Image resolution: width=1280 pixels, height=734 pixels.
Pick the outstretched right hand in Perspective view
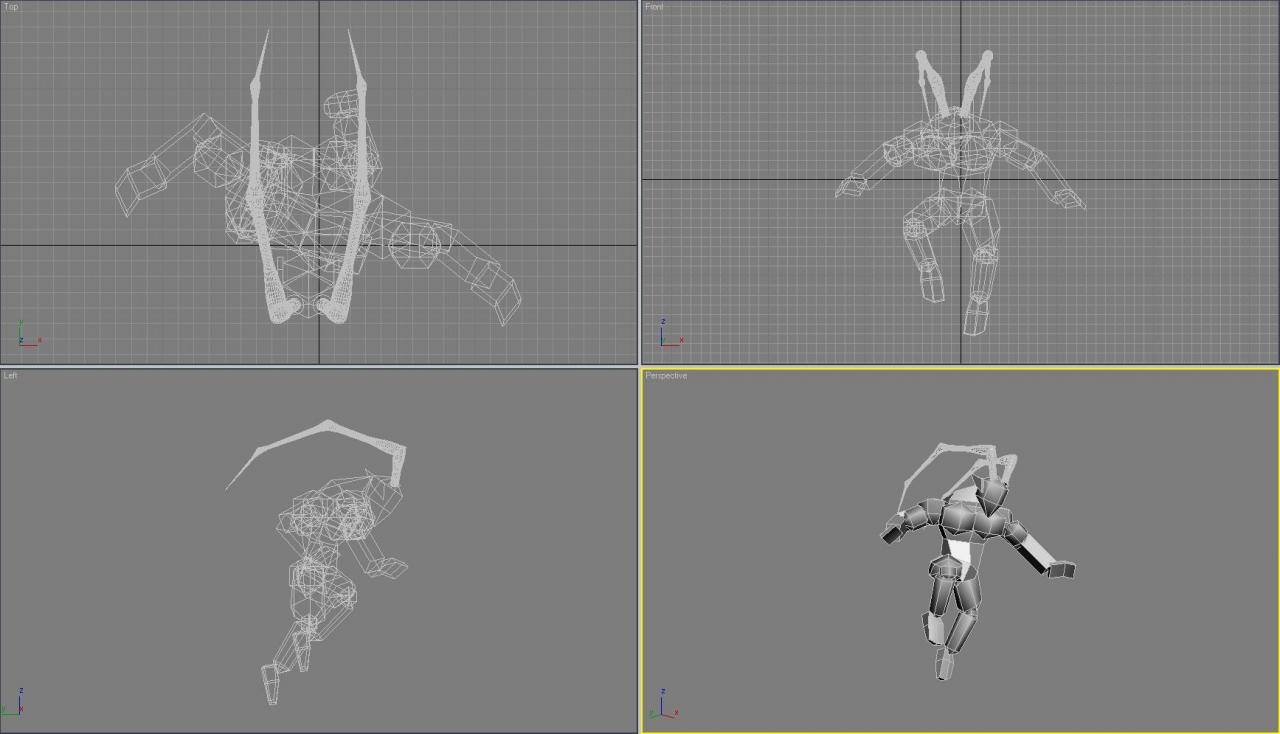(1060, 570)
